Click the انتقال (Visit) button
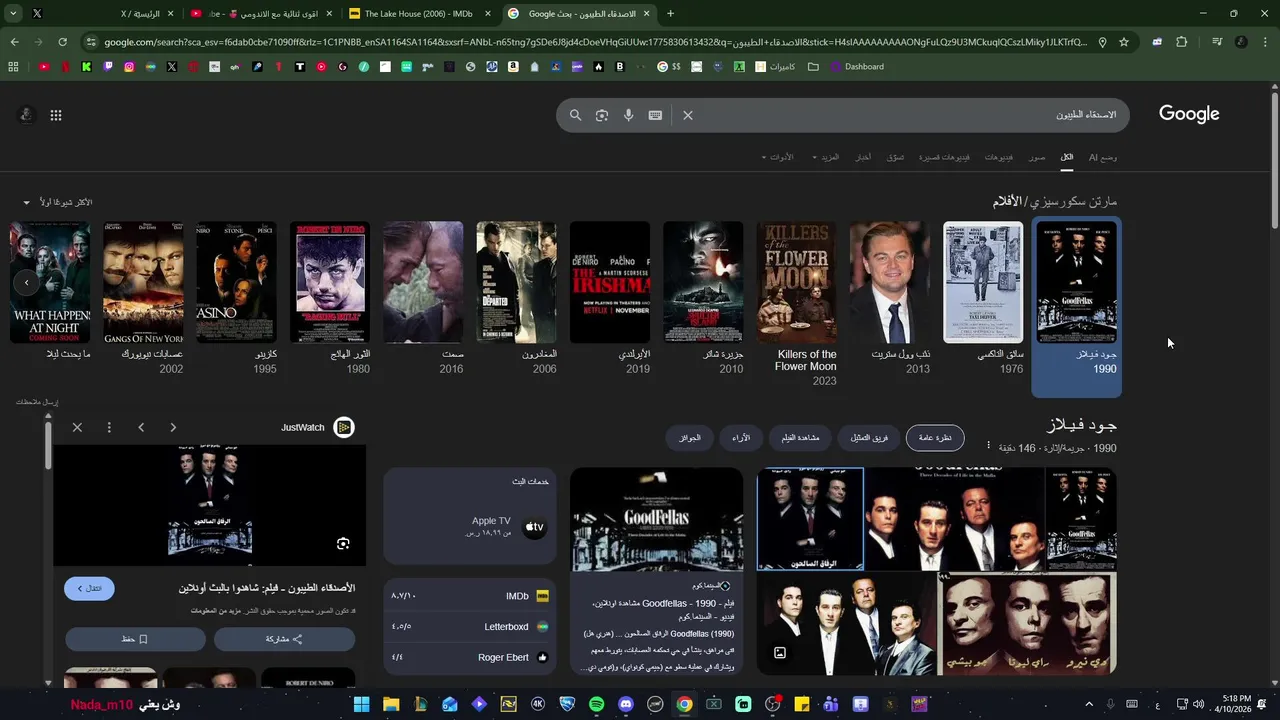 tap(90, 588)
